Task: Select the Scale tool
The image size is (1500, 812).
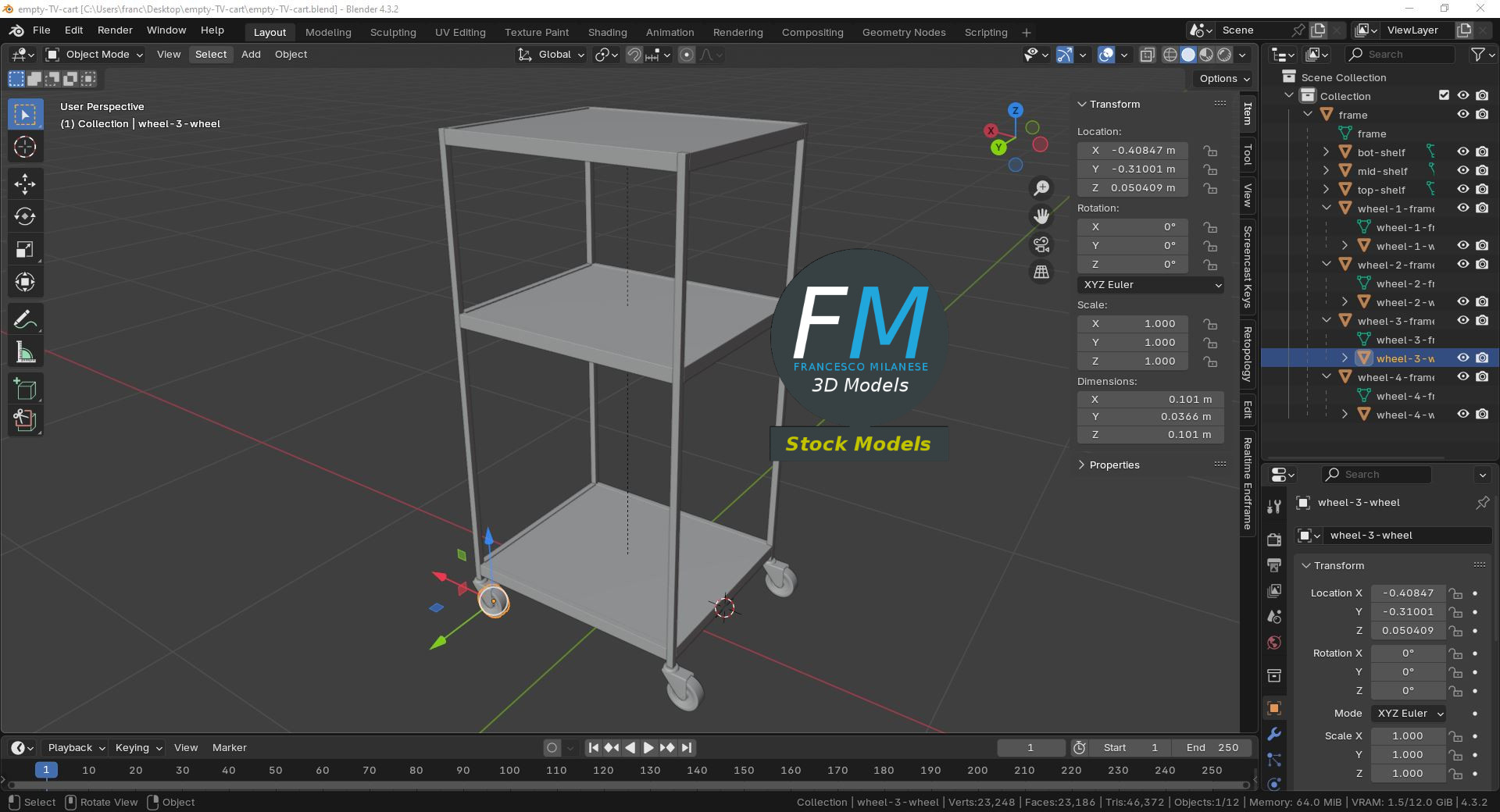Action: (25, 250)
